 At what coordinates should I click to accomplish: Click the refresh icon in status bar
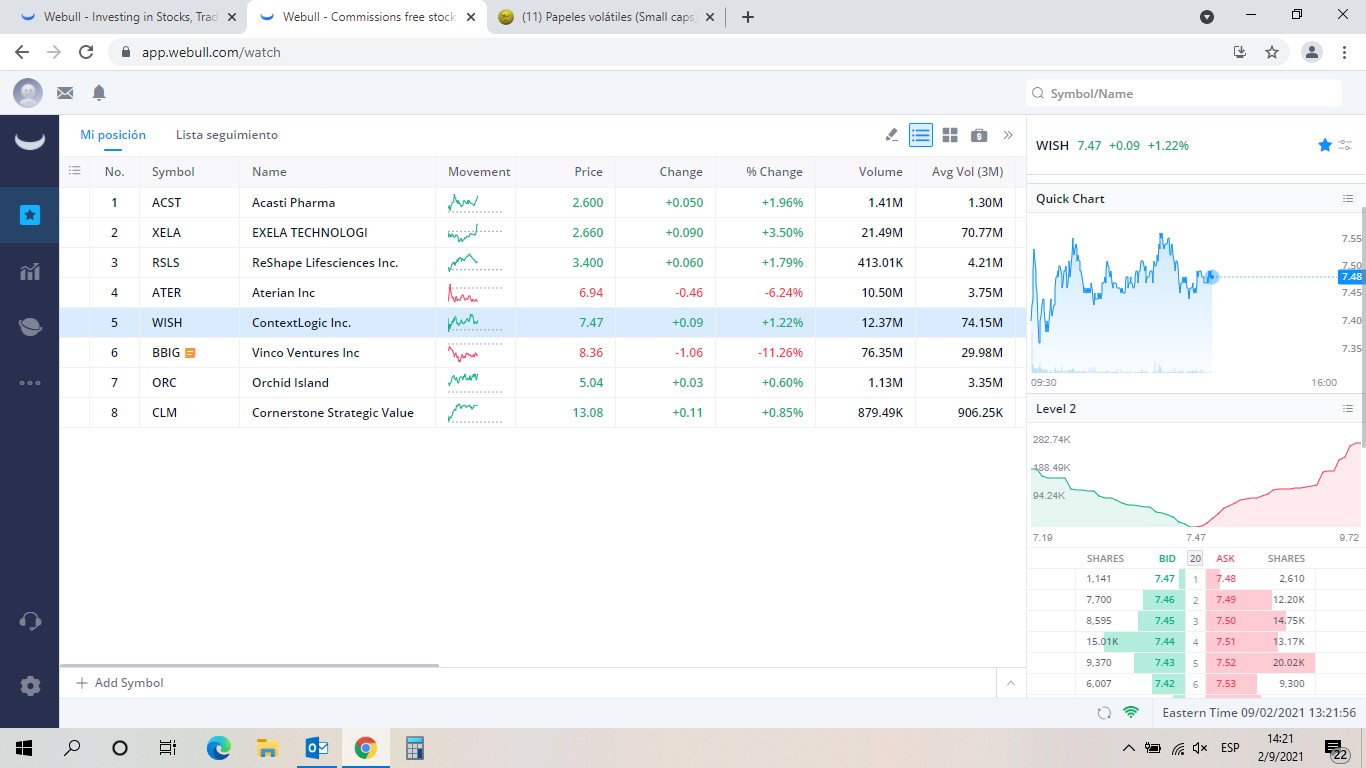1104,713
